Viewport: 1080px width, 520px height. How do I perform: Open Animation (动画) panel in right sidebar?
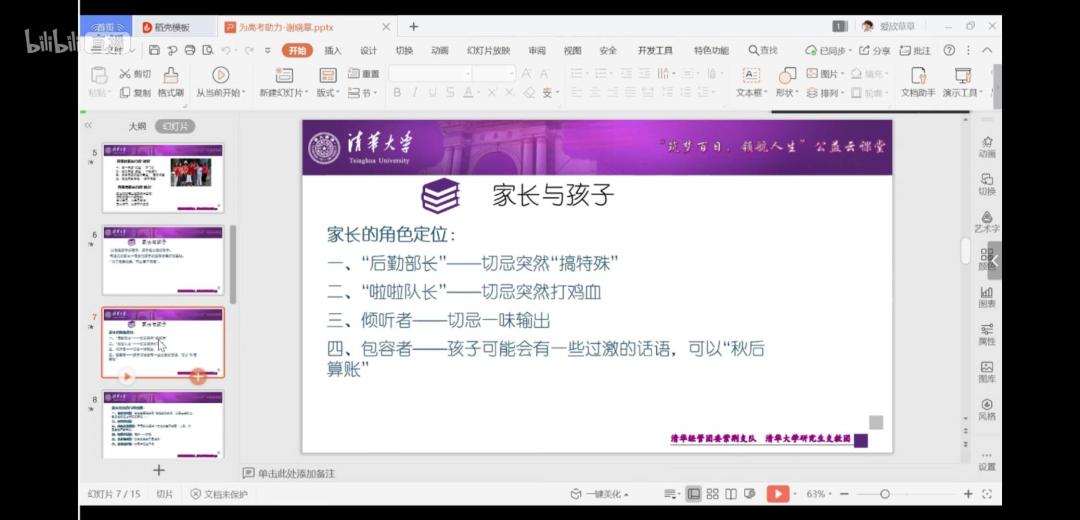pyautogui.click(x=987, y=146)
